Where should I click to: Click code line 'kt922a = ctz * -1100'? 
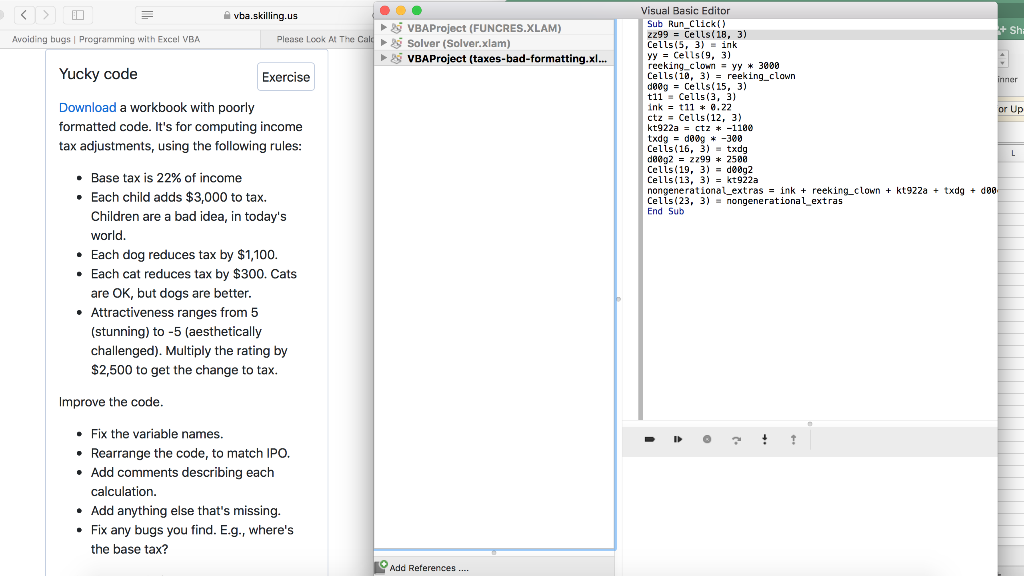pos(700,129)
